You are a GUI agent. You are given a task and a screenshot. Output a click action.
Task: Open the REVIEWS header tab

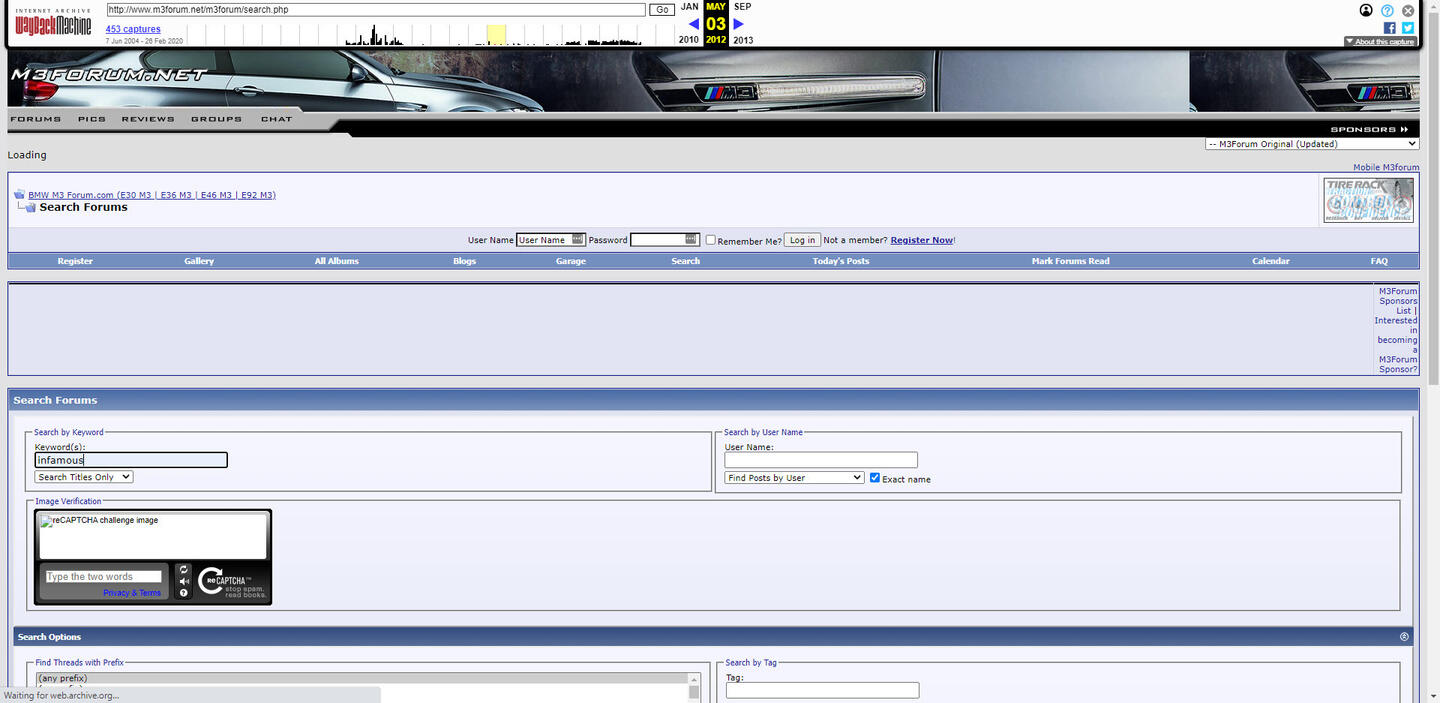point(148,119)
